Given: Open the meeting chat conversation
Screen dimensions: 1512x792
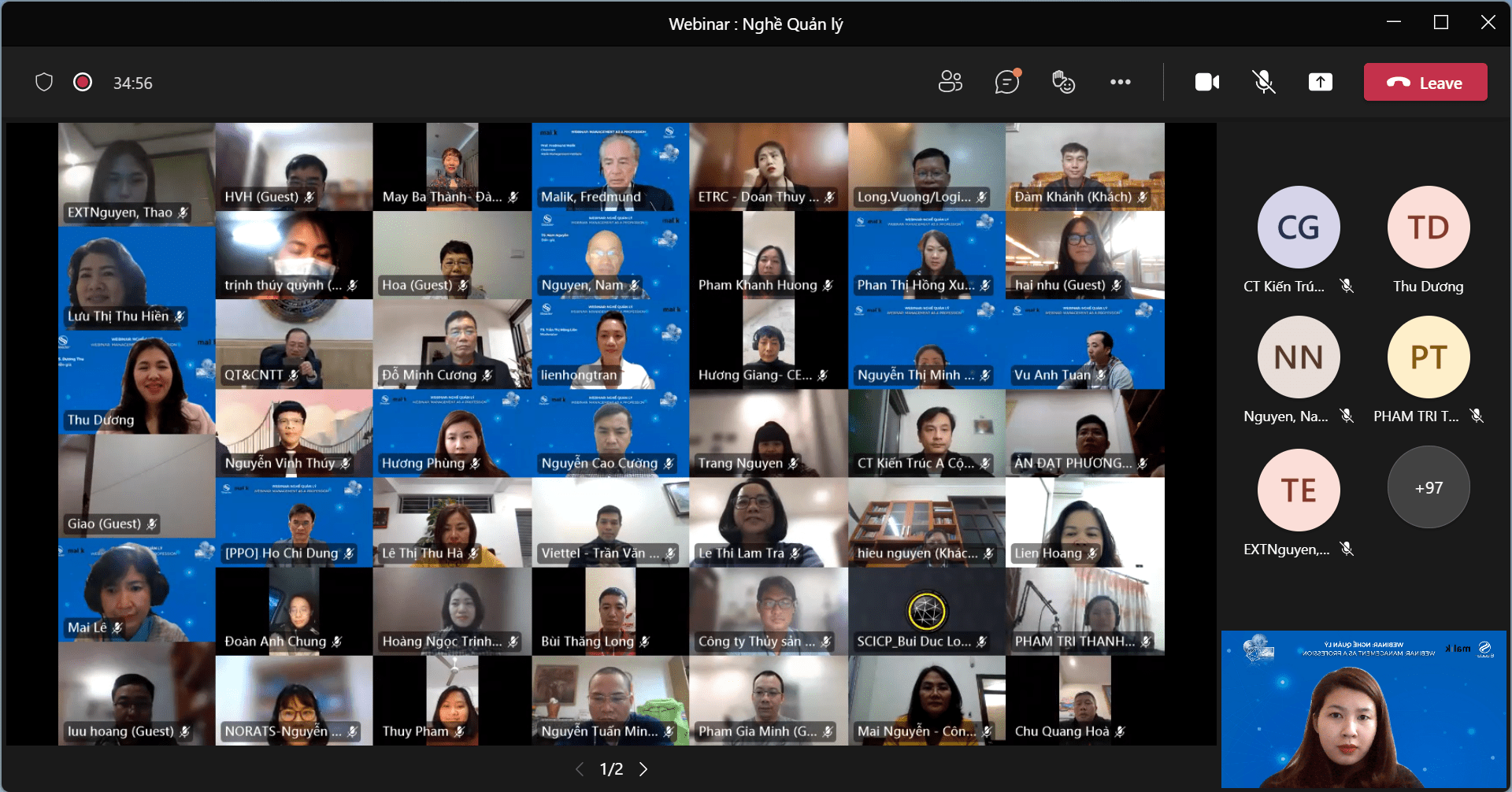Looking at the screenshot, I should point(1006,82).
